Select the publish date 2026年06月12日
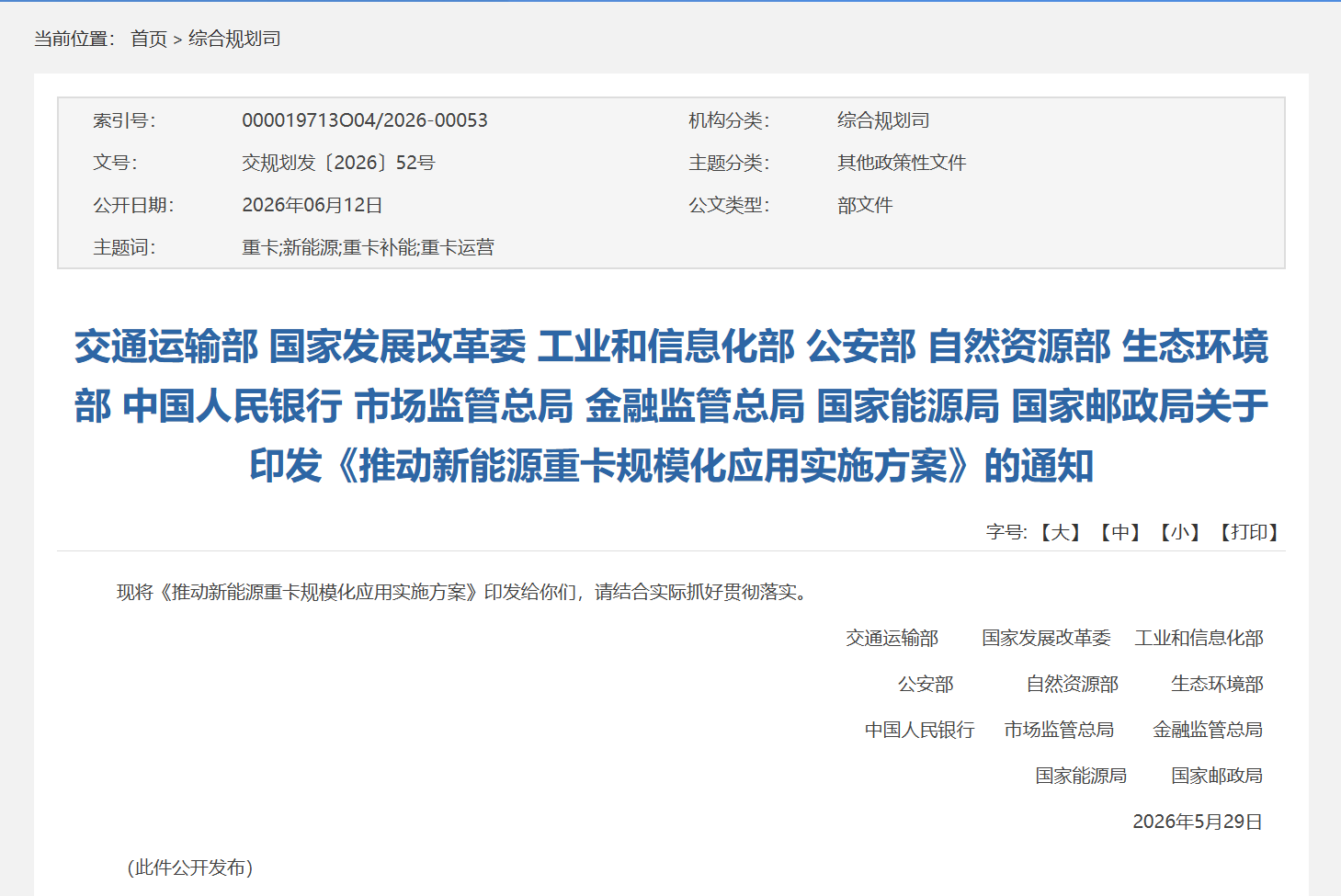The image size is (1341, 896). pyautogui.click(x=313, y=205)
